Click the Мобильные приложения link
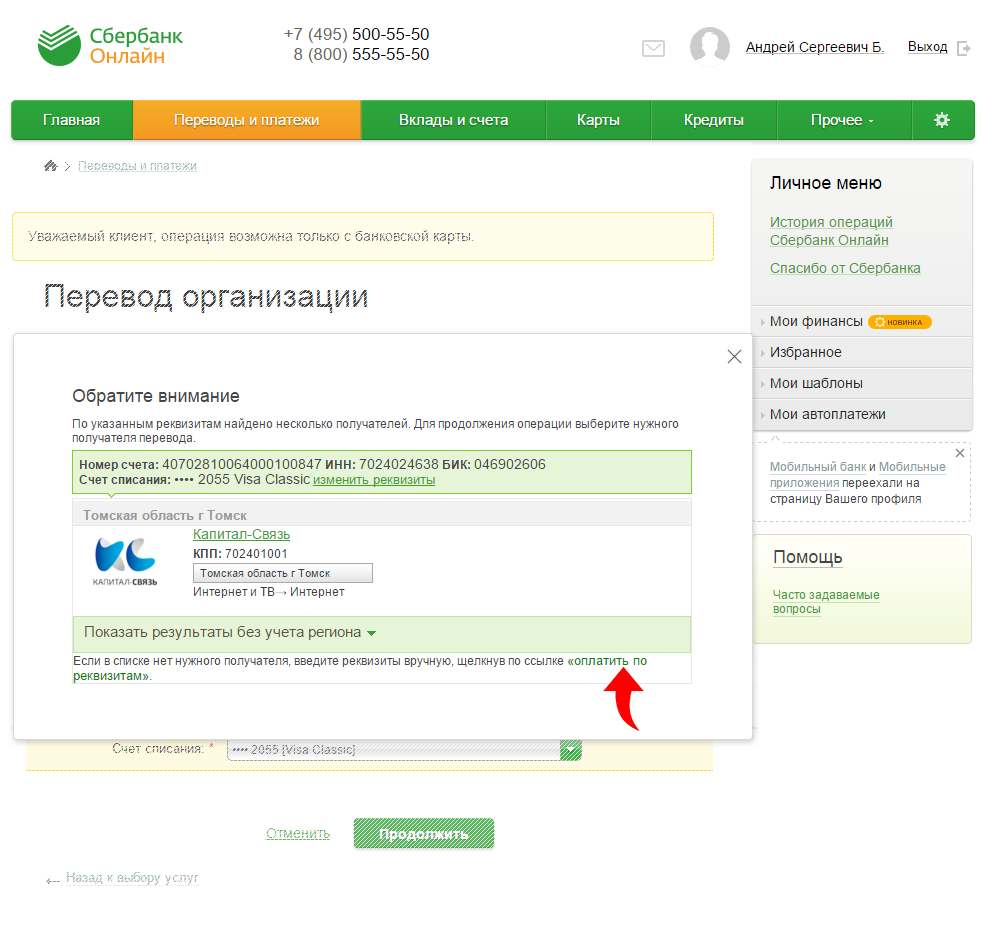 coord(858,475)
